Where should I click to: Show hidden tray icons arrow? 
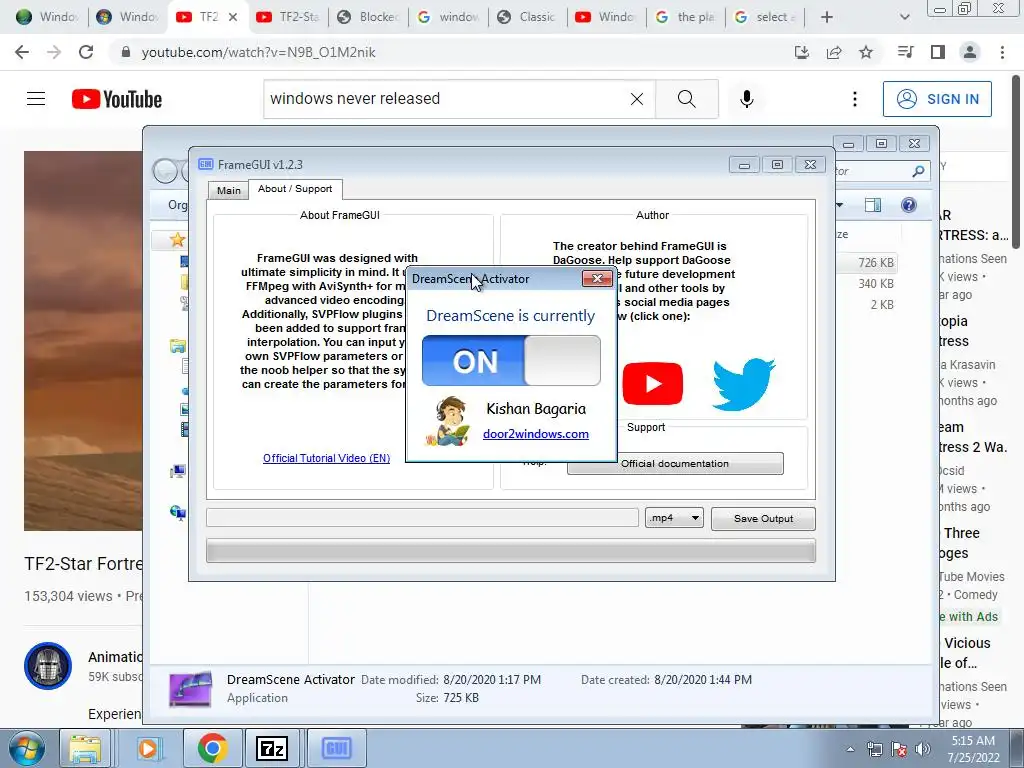[850, 749]
